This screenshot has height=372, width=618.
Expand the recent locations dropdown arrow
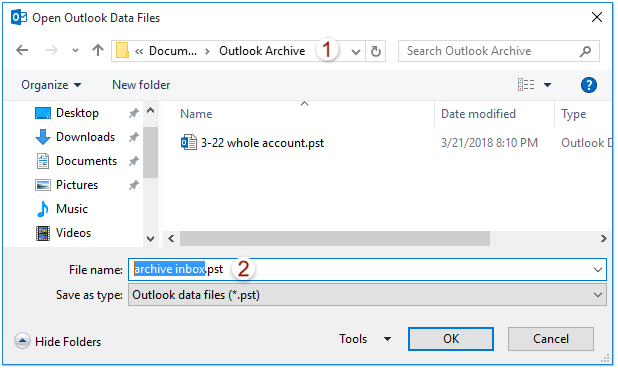75,51
